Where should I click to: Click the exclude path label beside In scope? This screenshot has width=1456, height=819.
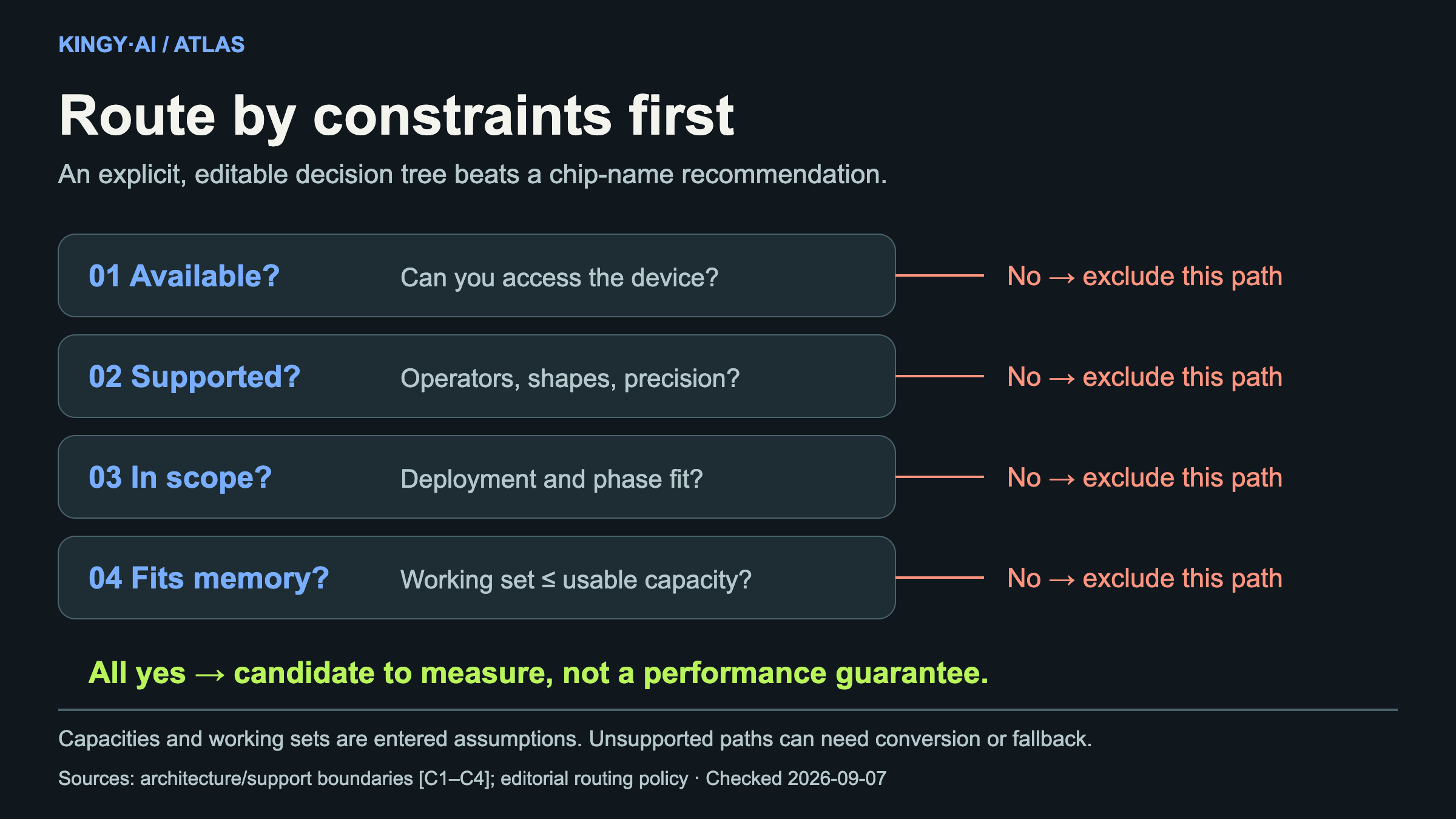point(1145,478)
